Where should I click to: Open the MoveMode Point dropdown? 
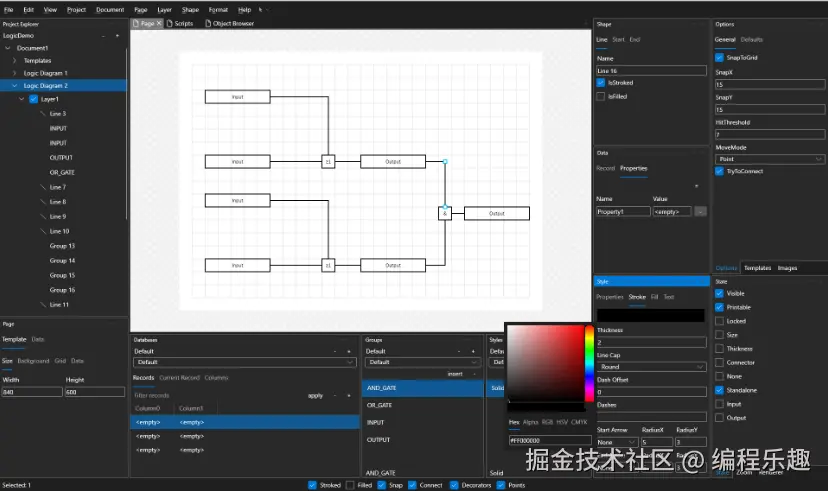[x=770, y=159]
